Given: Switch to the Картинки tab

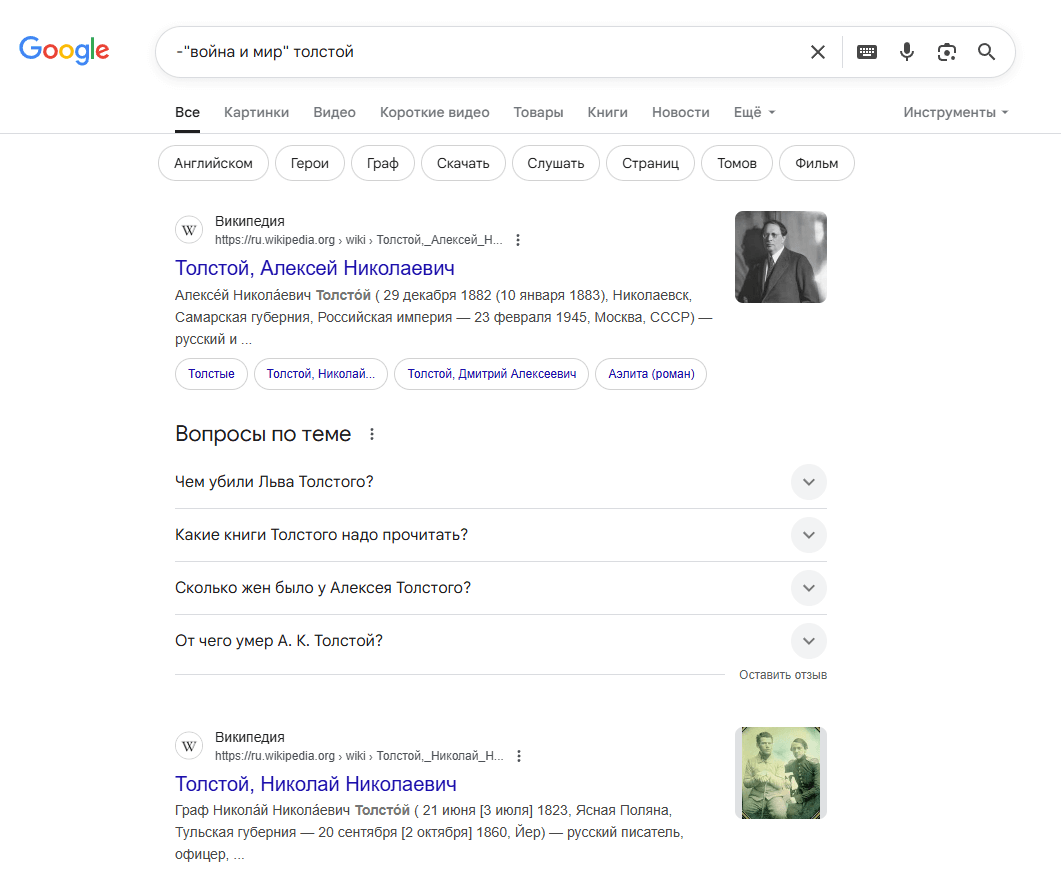Looking at the screenshot, I should click(x=256, y=112).
